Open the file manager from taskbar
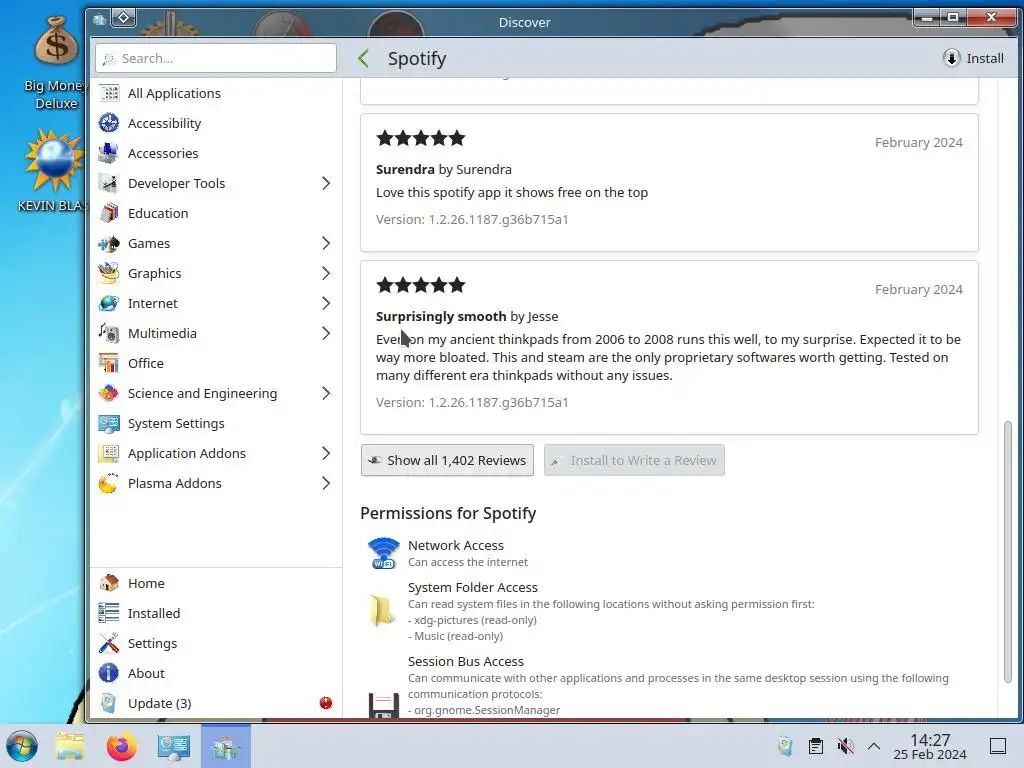Image resolution: width=1024 pixels, height=768 pixels. click(70, 746)
